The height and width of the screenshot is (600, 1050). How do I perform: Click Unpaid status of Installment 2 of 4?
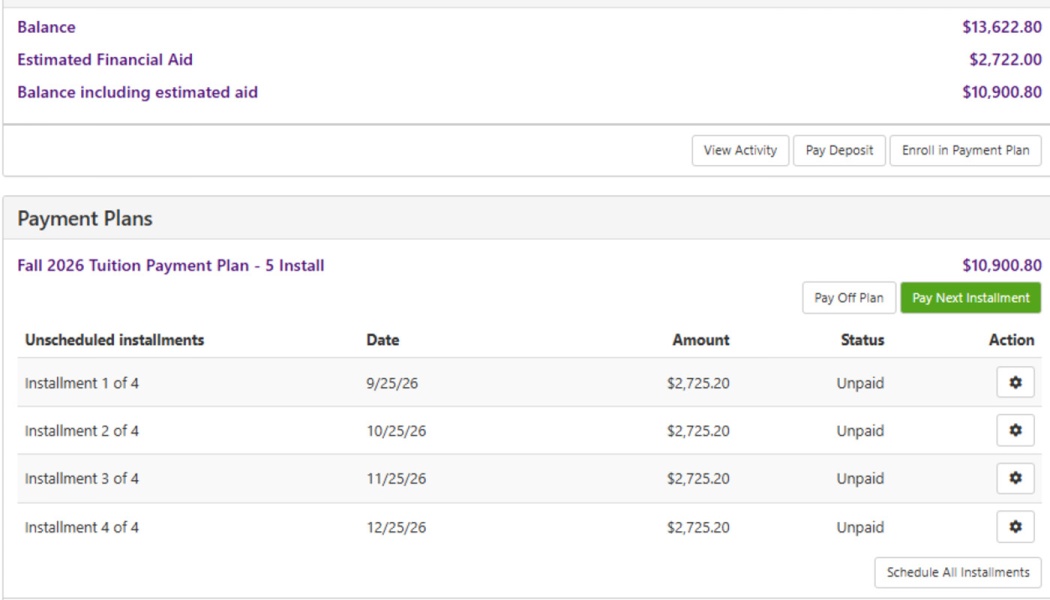[860, 431]
